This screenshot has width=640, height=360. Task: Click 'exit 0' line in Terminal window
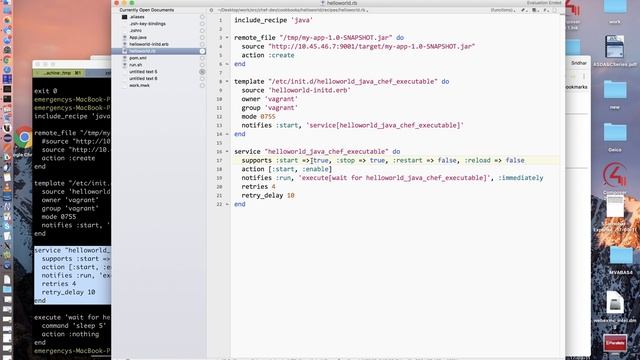45,91
